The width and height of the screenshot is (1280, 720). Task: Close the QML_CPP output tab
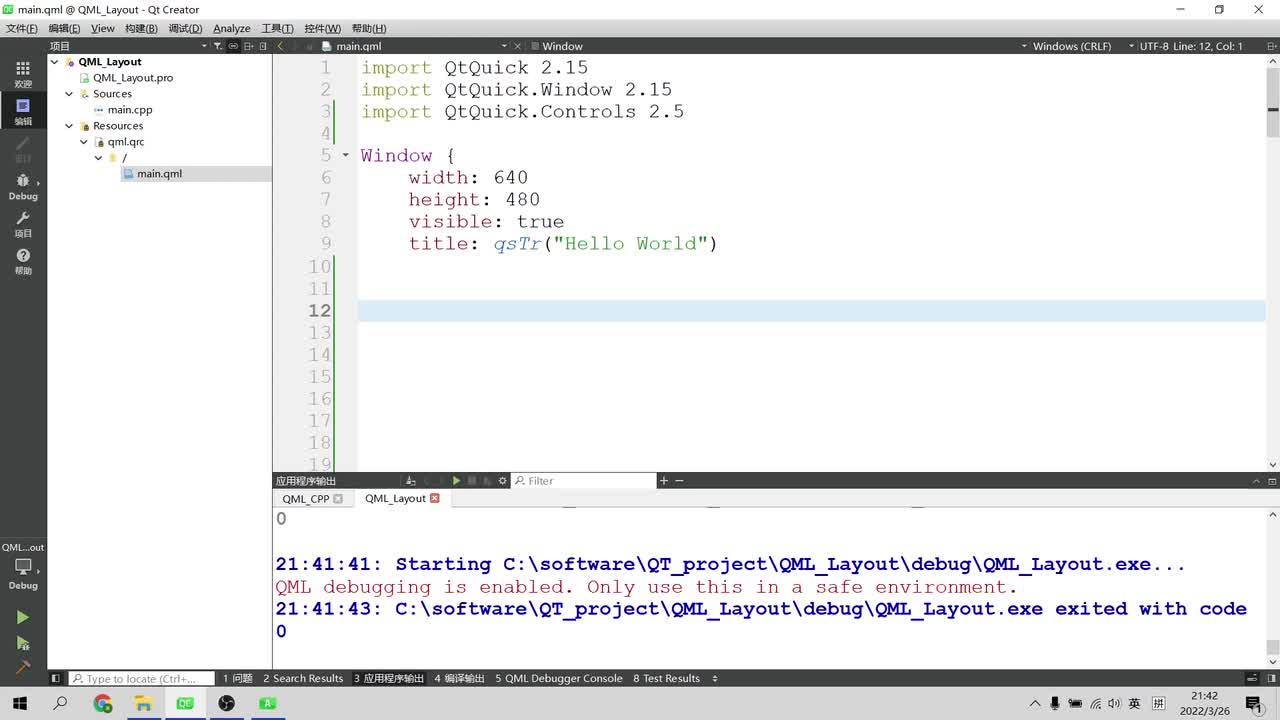click(338, 499)
